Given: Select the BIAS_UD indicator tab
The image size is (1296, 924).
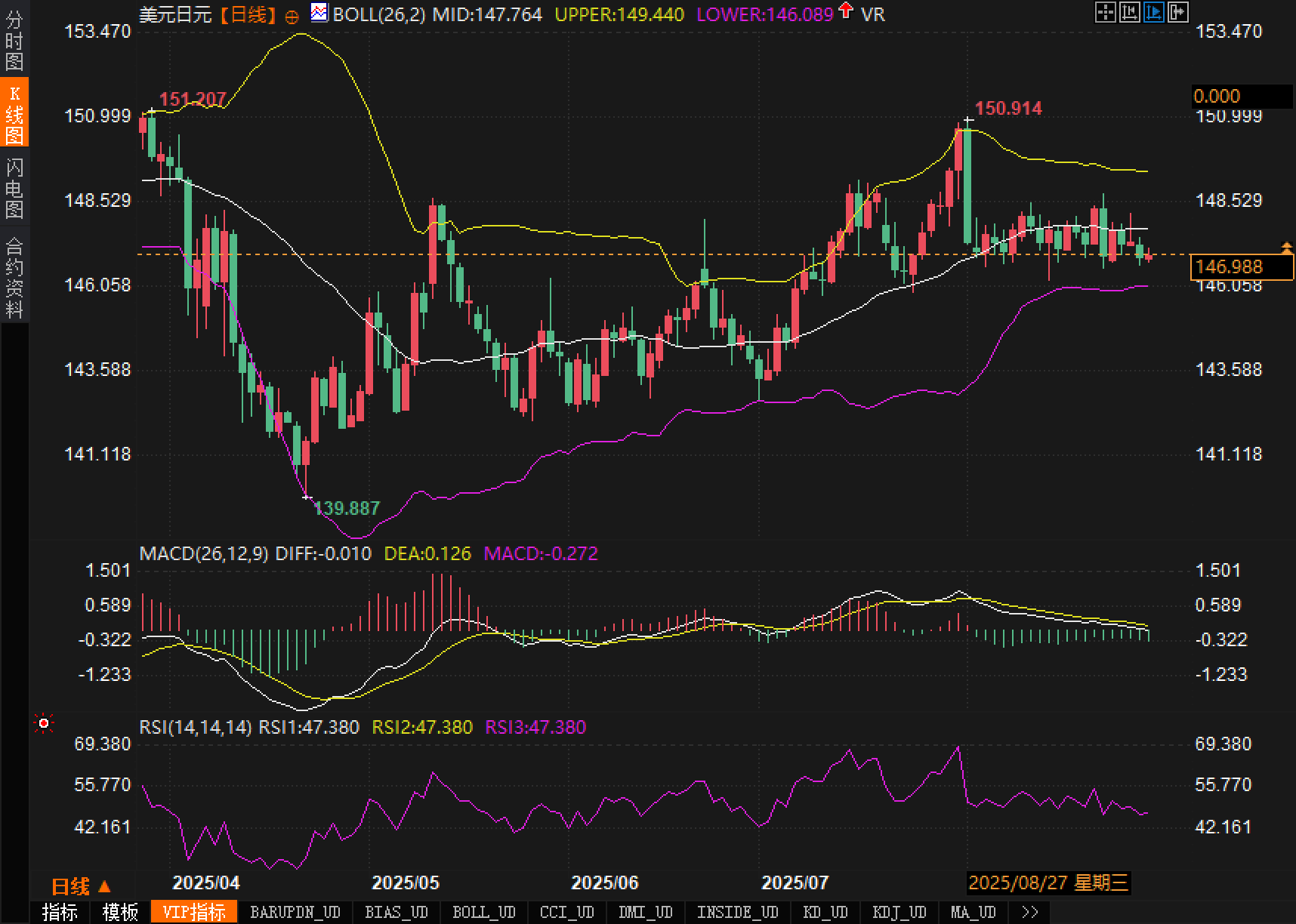Looking at the screenshot, I should (x=397, y=912).
